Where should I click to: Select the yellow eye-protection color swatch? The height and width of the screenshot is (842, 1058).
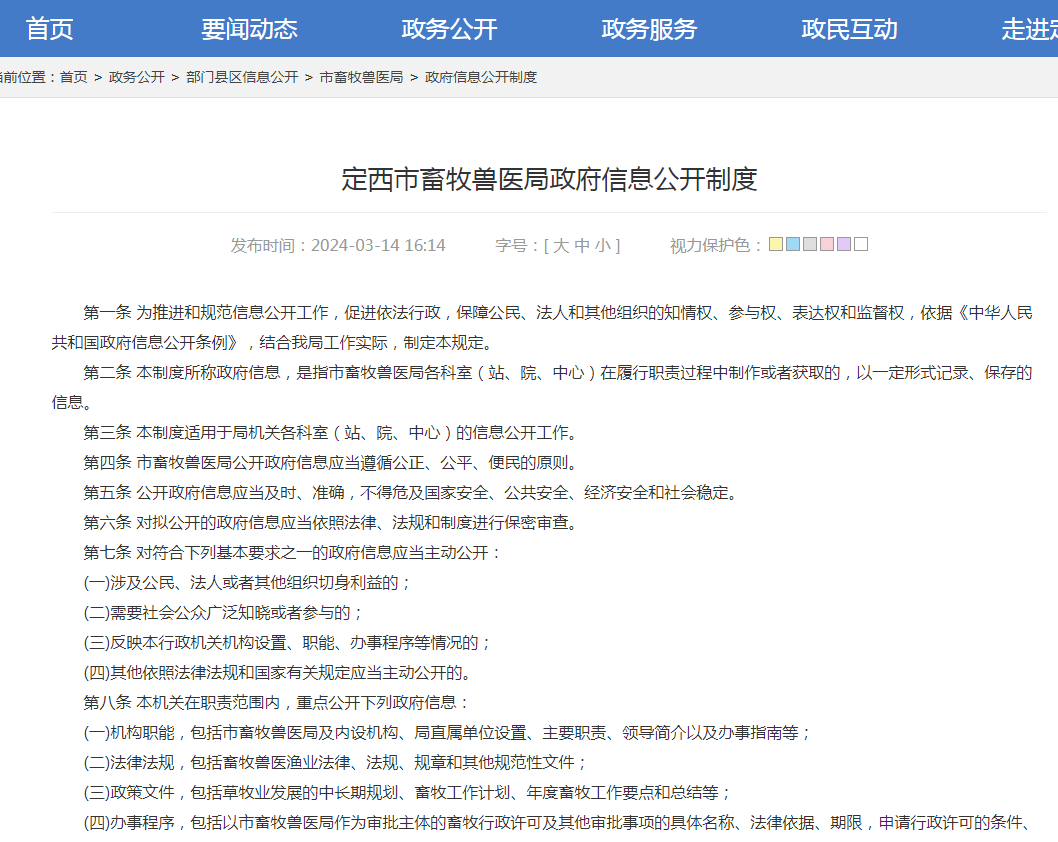coord(776,244)
